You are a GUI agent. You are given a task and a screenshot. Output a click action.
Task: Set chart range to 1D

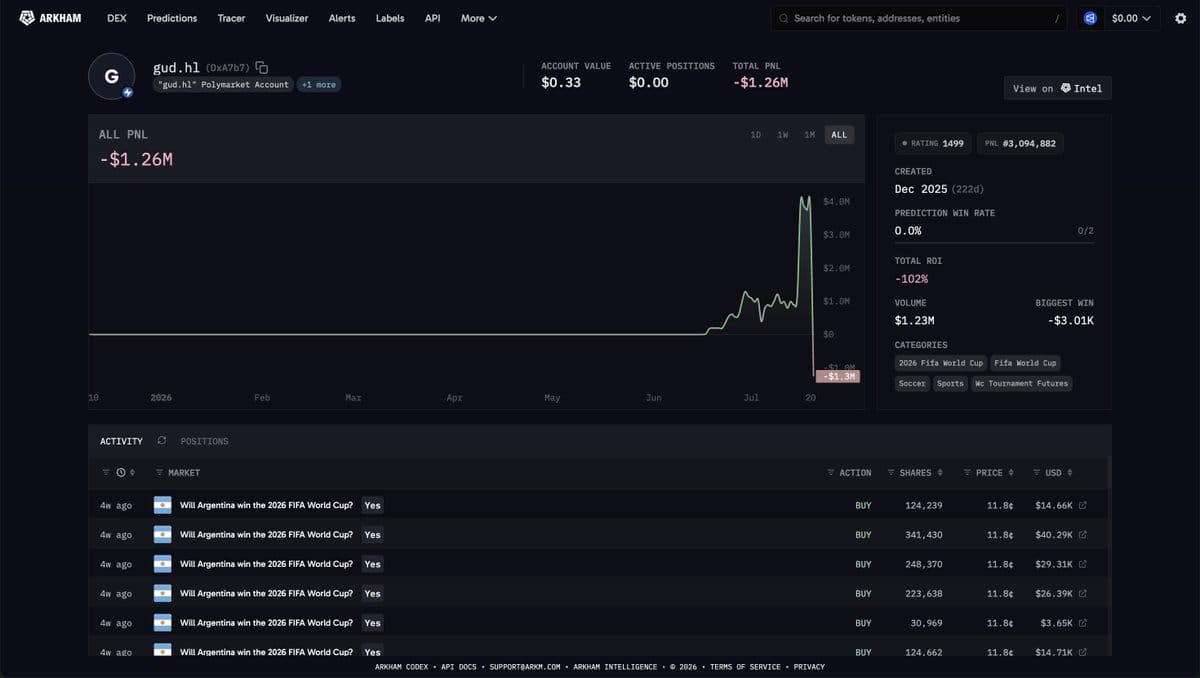(755, 134)
